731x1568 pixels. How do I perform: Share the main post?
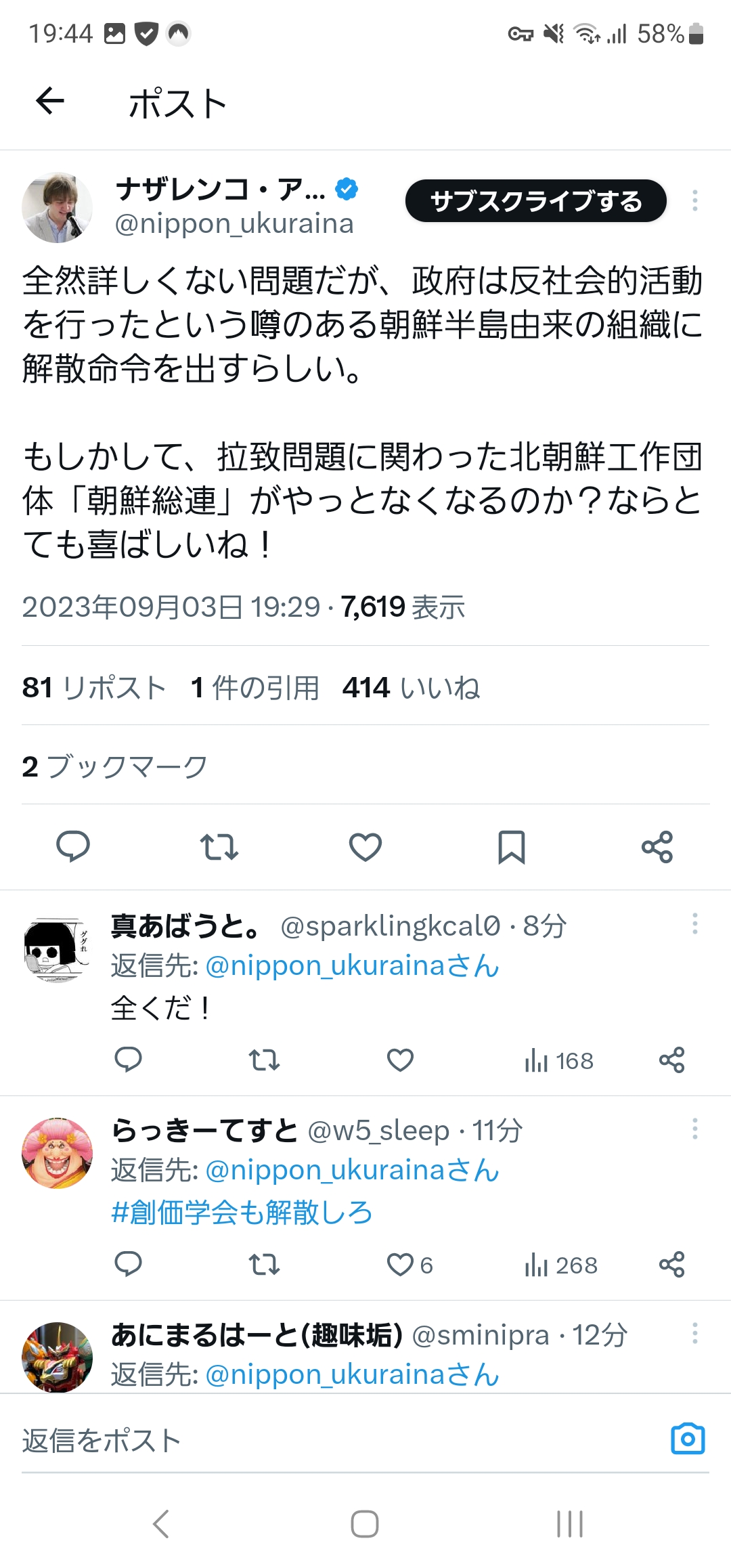657,846
